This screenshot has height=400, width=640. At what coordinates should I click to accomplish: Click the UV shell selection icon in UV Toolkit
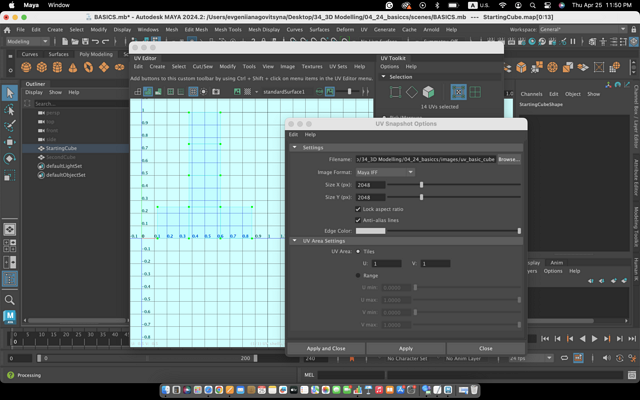tap(475, 92)
